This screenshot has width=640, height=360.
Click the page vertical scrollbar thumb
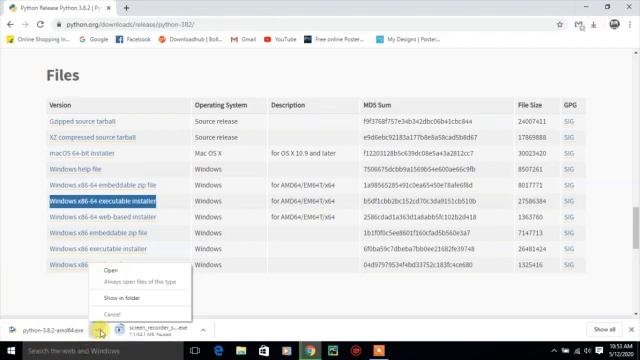[x=636, y=227]
